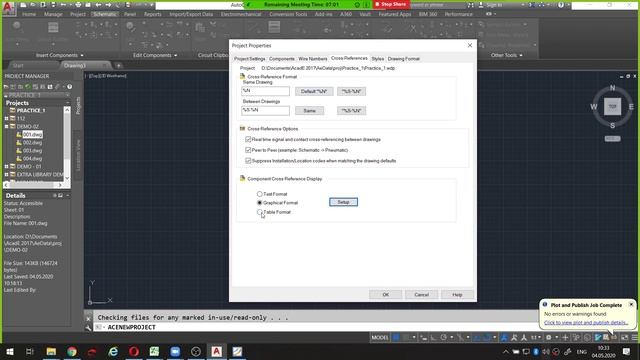Click the plot printer icon in quick access toolbar
Image resolution: width=640 pixels, height=360 pixels.
coord(78,5)
